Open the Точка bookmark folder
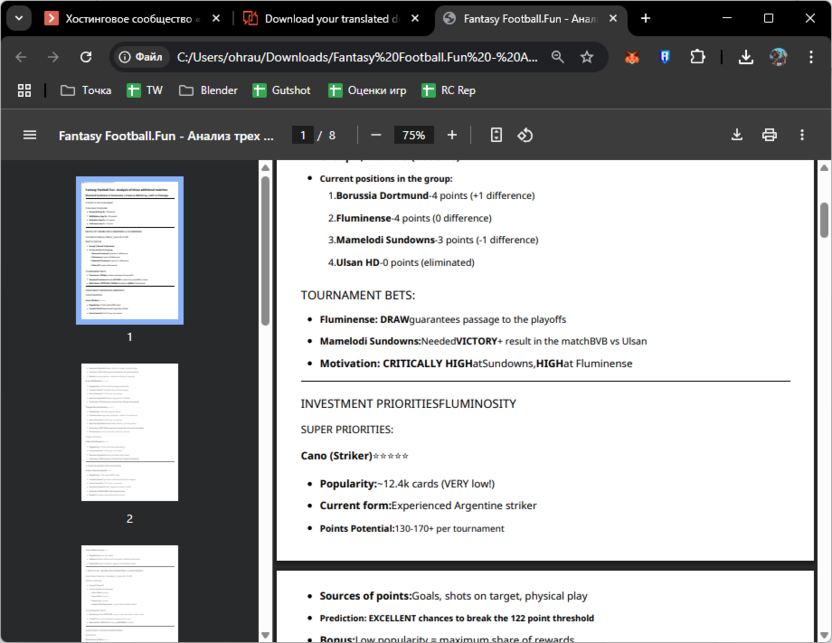This screenshot has height=643, width=832. click(x=86, y=90)
